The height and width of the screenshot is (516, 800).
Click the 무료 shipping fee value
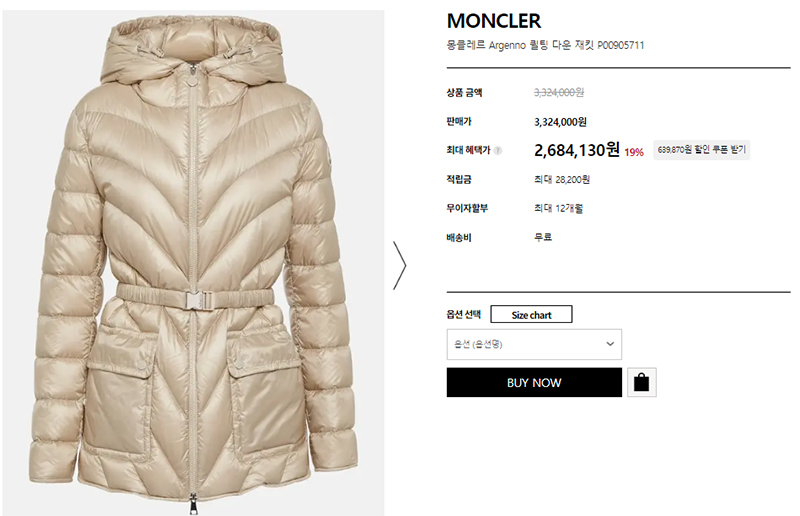click(543, 237)
